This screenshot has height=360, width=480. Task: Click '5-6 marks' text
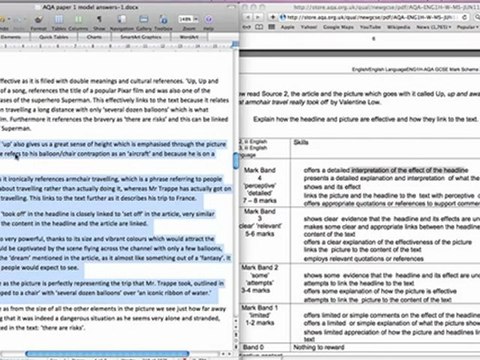[260, 234]
